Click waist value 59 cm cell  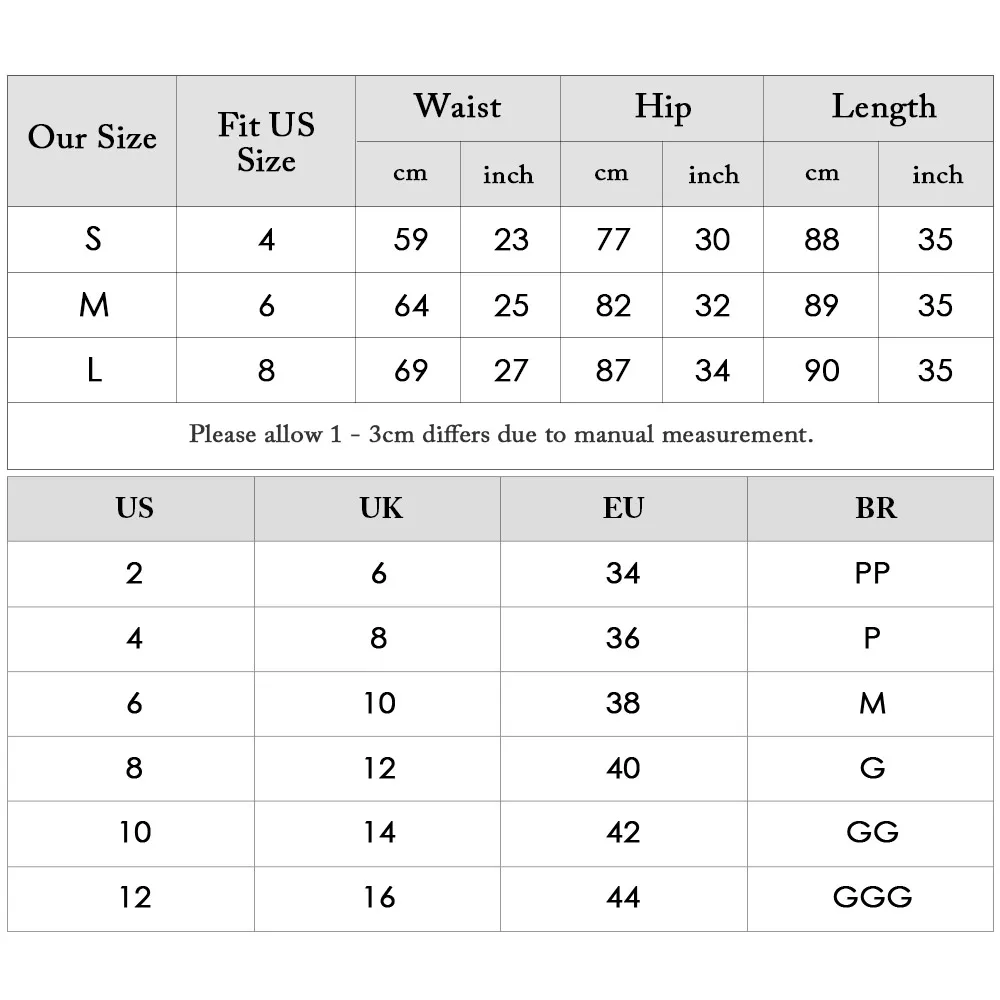[408, 240]
